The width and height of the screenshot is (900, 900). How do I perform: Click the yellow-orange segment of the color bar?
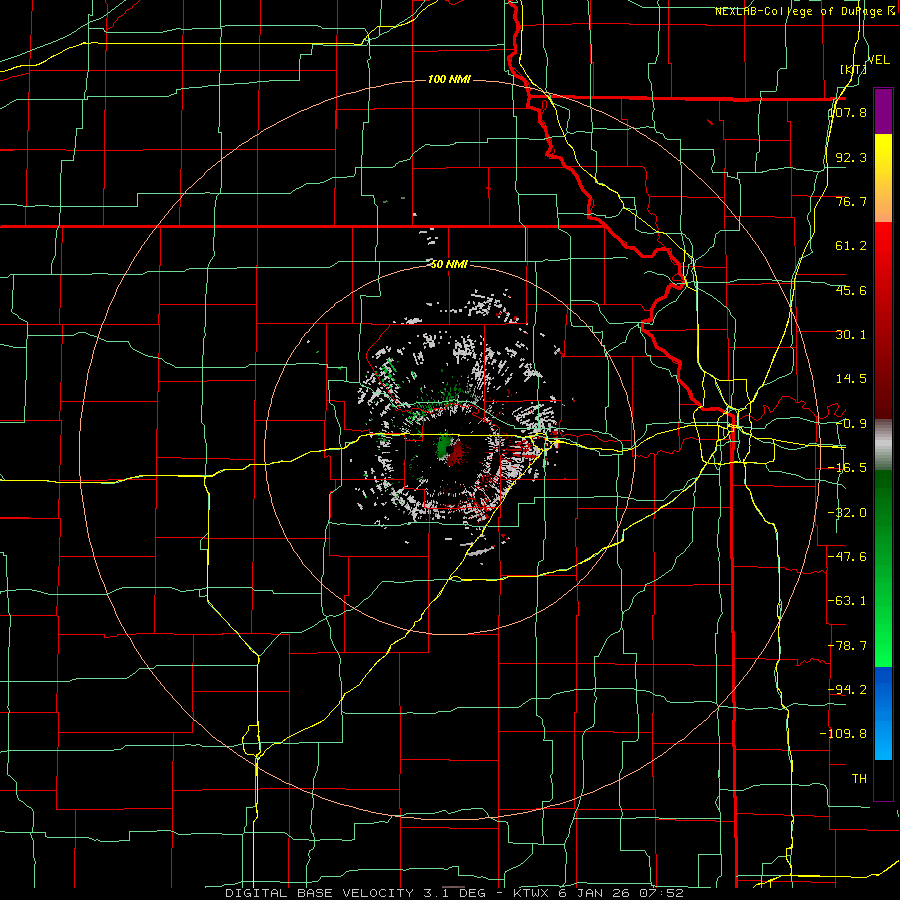click(x=883, y=178)
